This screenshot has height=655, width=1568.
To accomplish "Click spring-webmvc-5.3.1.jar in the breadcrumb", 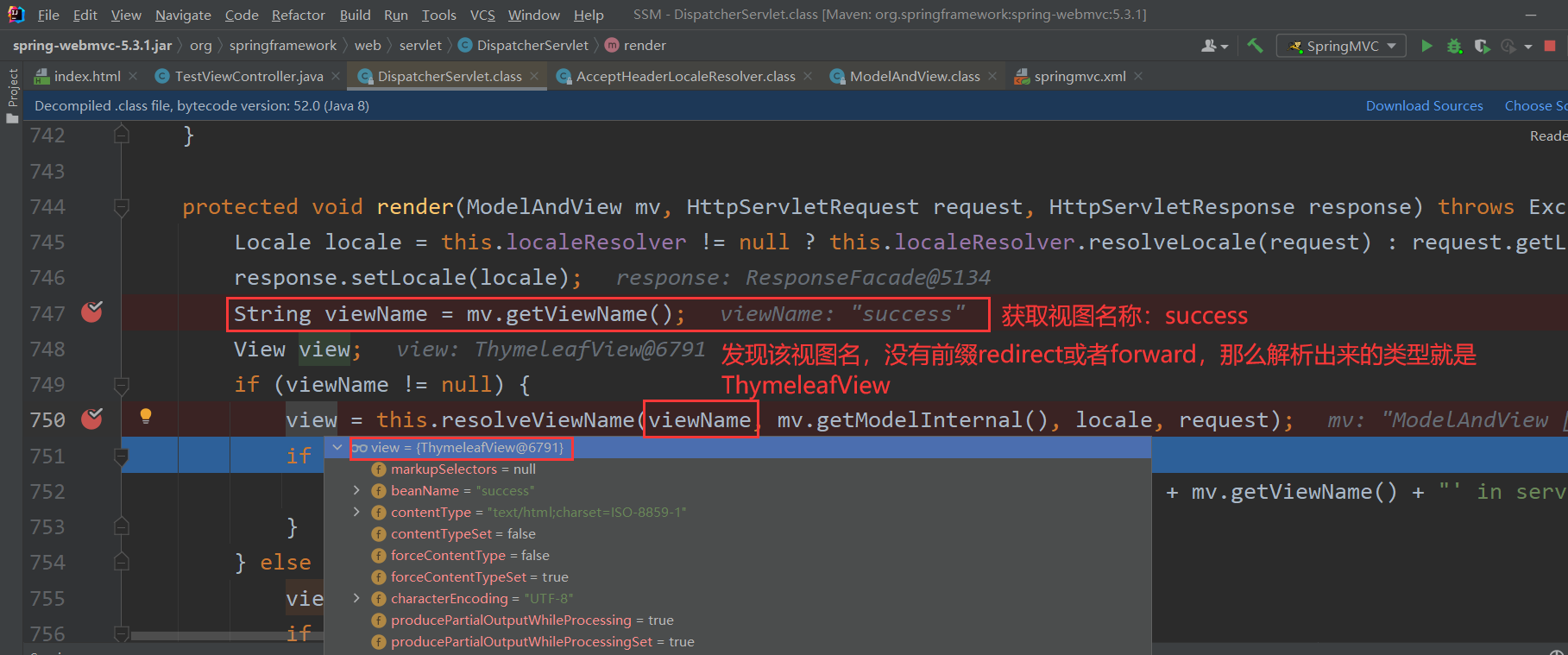I will point(92,45).
